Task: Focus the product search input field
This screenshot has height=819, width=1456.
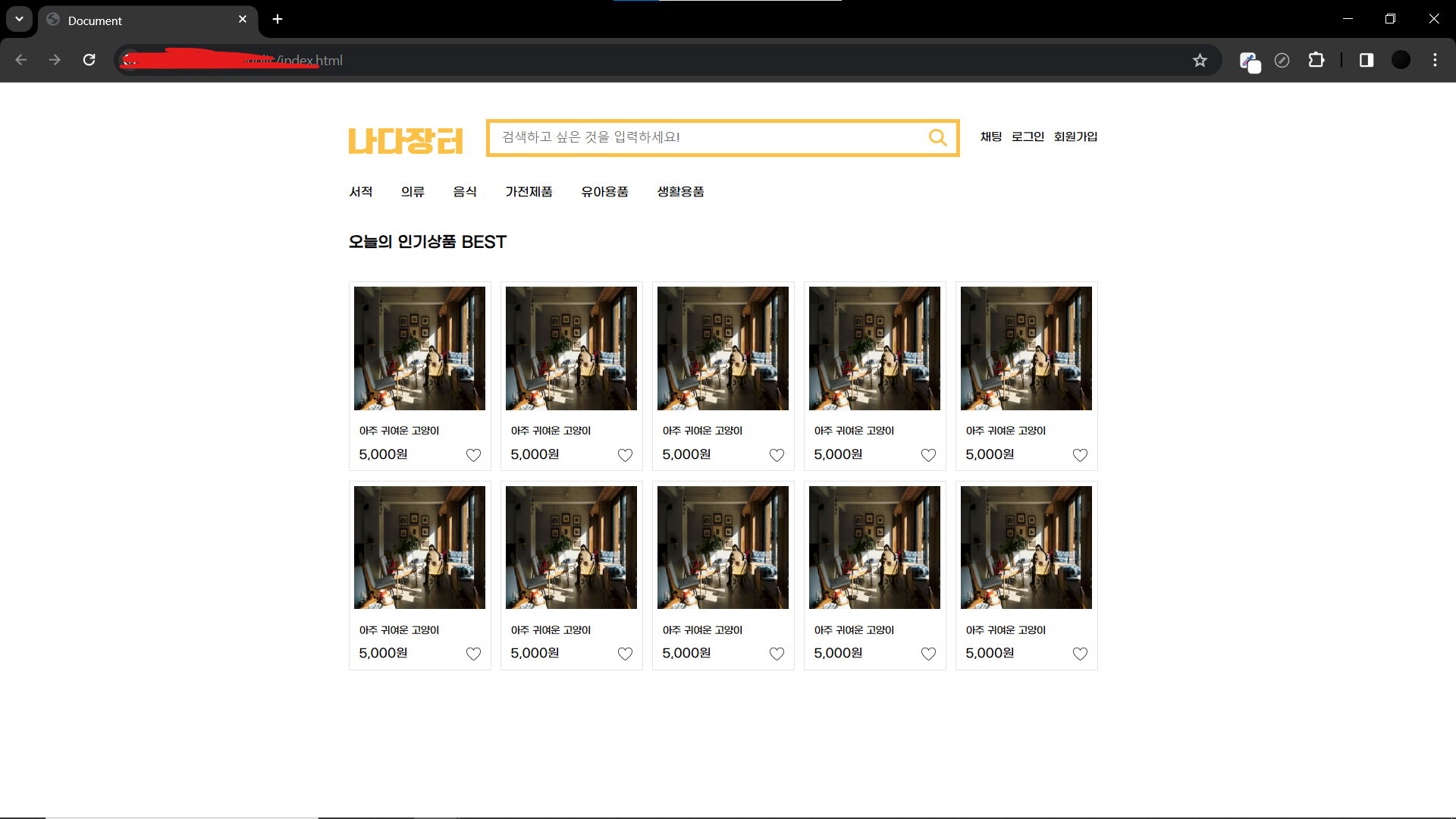Action: (705, 137)
